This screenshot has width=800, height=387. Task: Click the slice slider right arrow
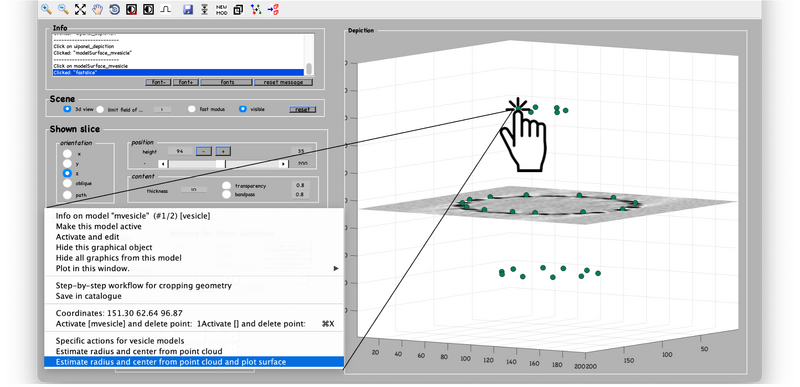284,164
